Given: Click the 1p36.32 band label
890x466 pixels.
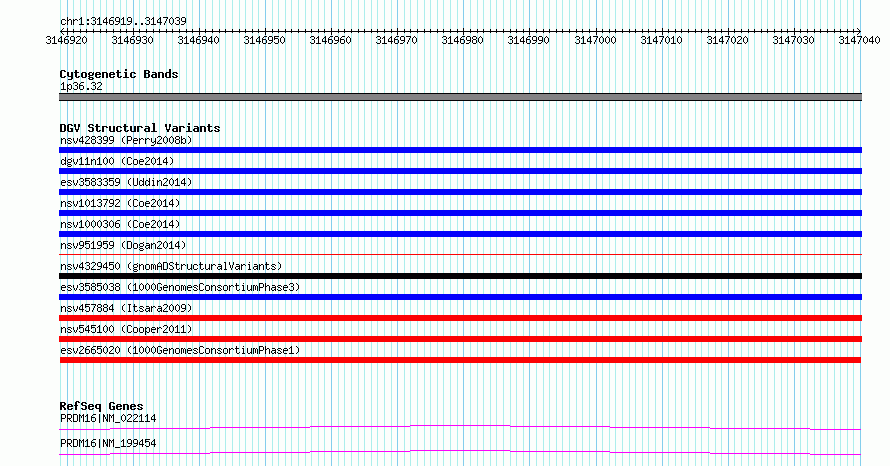Looking at the screenshot, I should coord(81,86).
